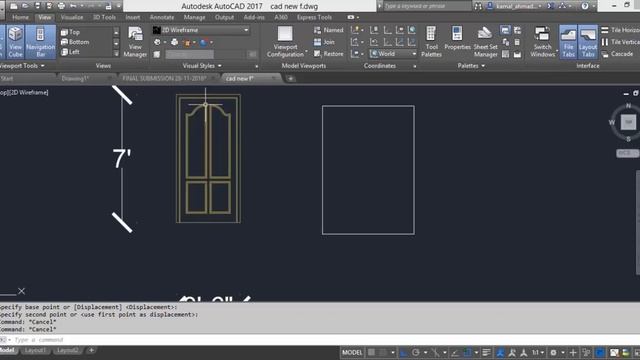Viewport: 640px width, 360px height.
Task: Switch to Express Tools ribbon tab
Action: [314, 18]
